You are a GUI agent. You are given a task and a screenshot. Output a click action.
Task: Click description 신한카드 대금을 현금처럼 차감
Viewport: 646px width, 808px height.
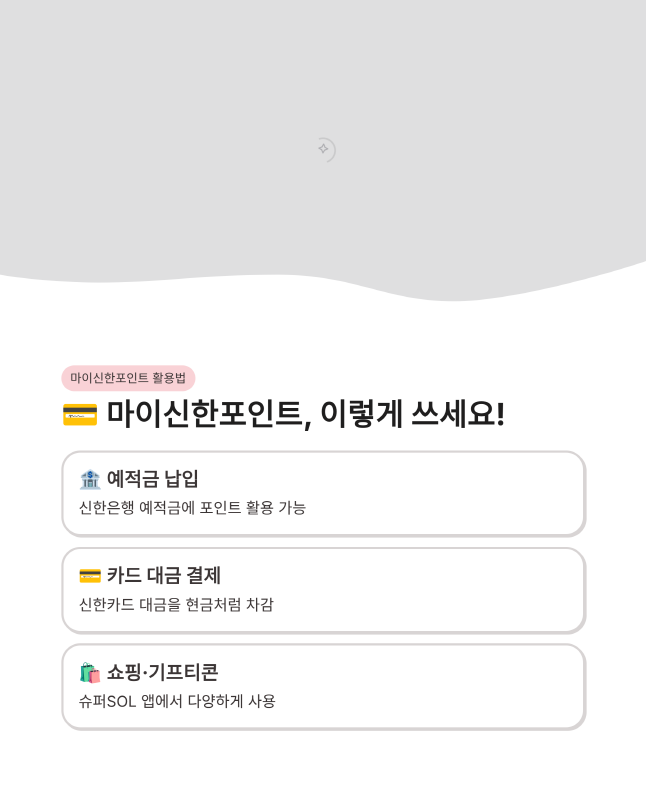point(176,604)
